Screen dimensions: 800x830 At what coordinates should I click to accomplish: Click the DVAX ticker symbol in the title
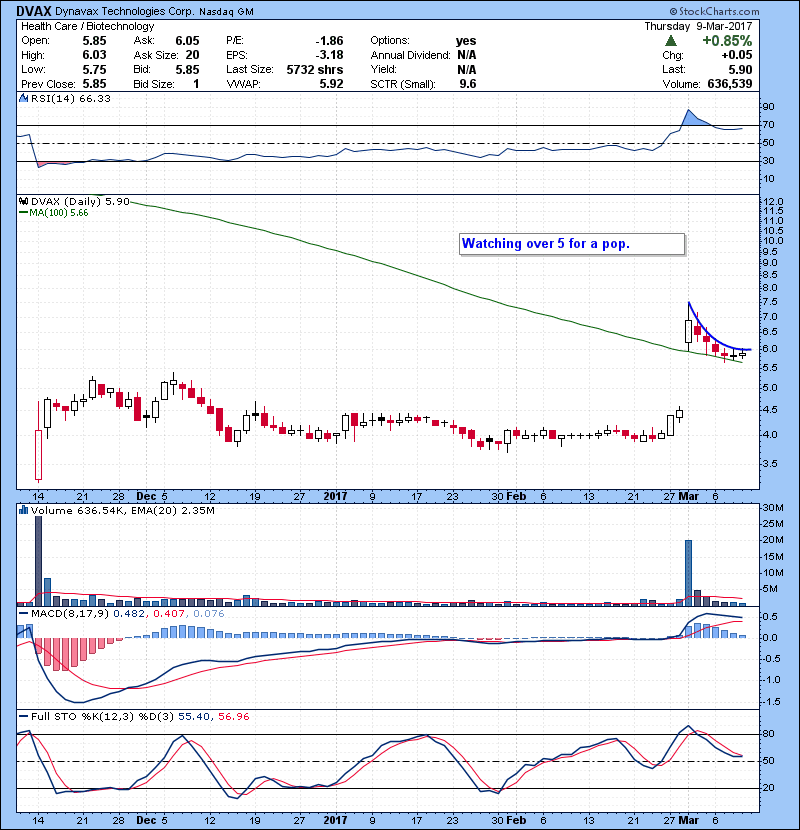click(x=34, y=11)
